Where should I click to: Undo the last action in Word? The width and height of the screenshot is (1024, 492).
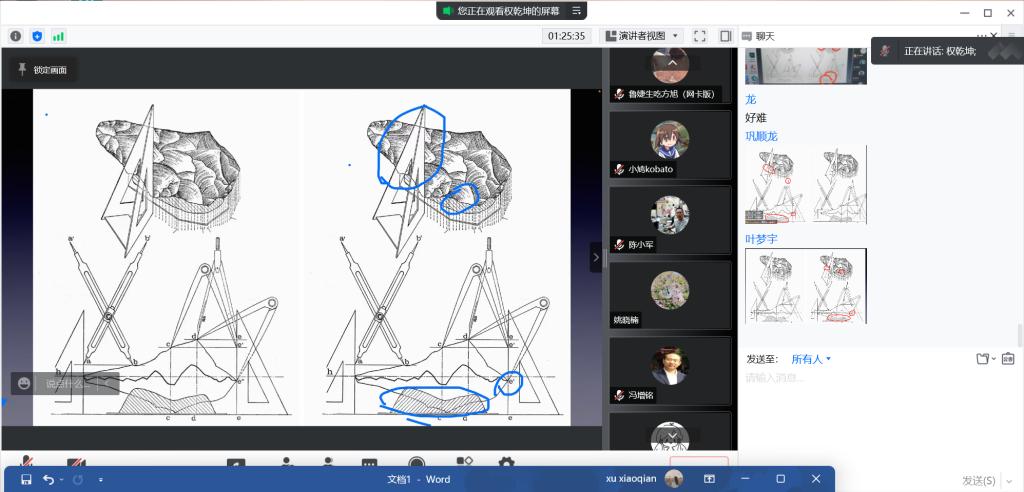[48, 480]
